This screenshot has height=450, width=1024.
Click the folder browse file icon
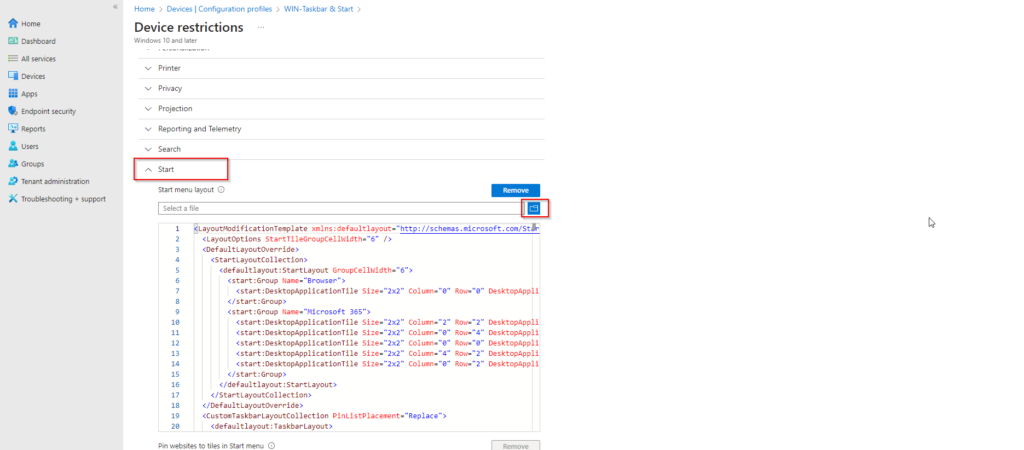click(x=534, y=208)
